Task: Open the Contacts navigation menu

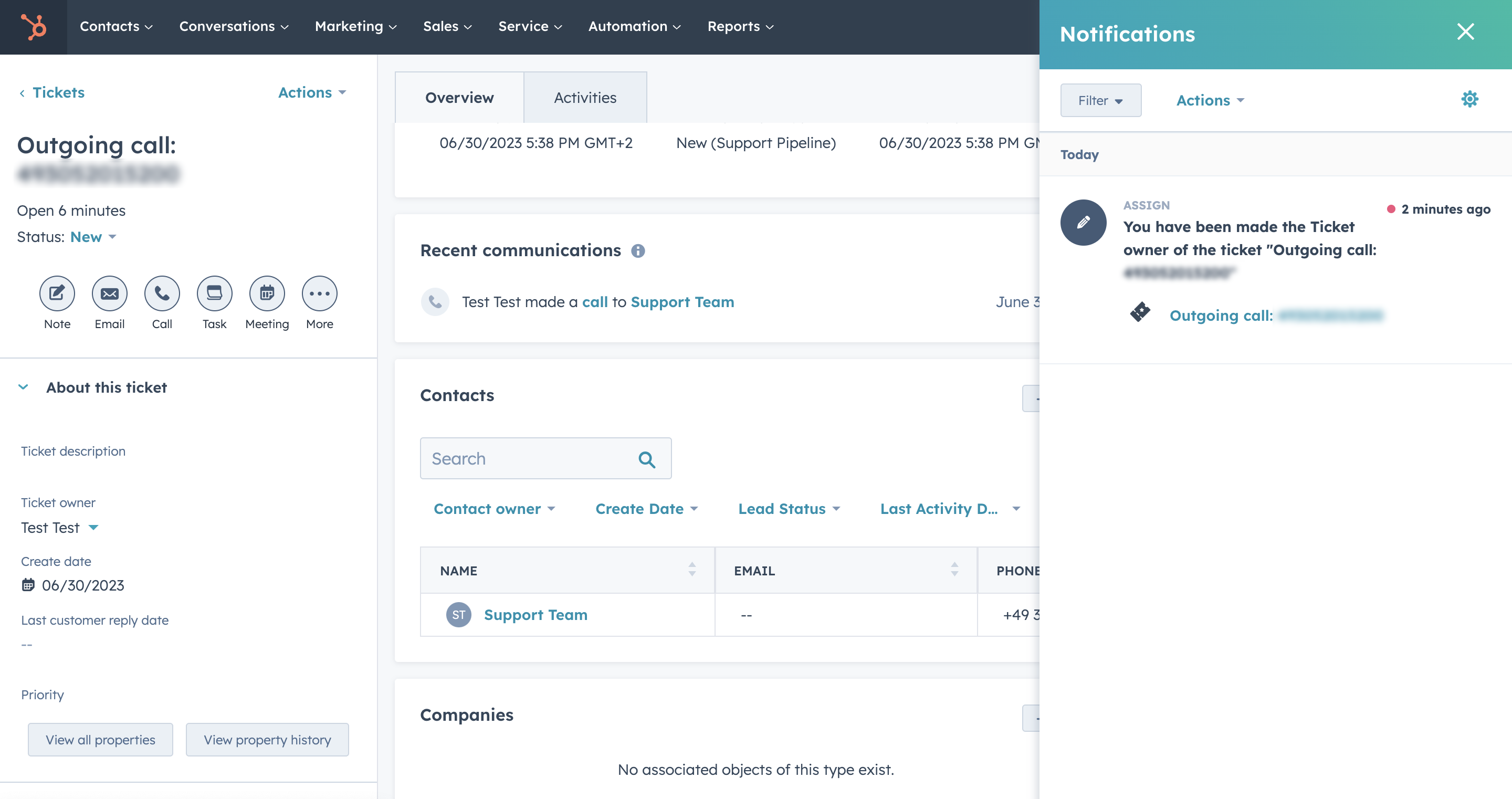Action: point(116,27)
